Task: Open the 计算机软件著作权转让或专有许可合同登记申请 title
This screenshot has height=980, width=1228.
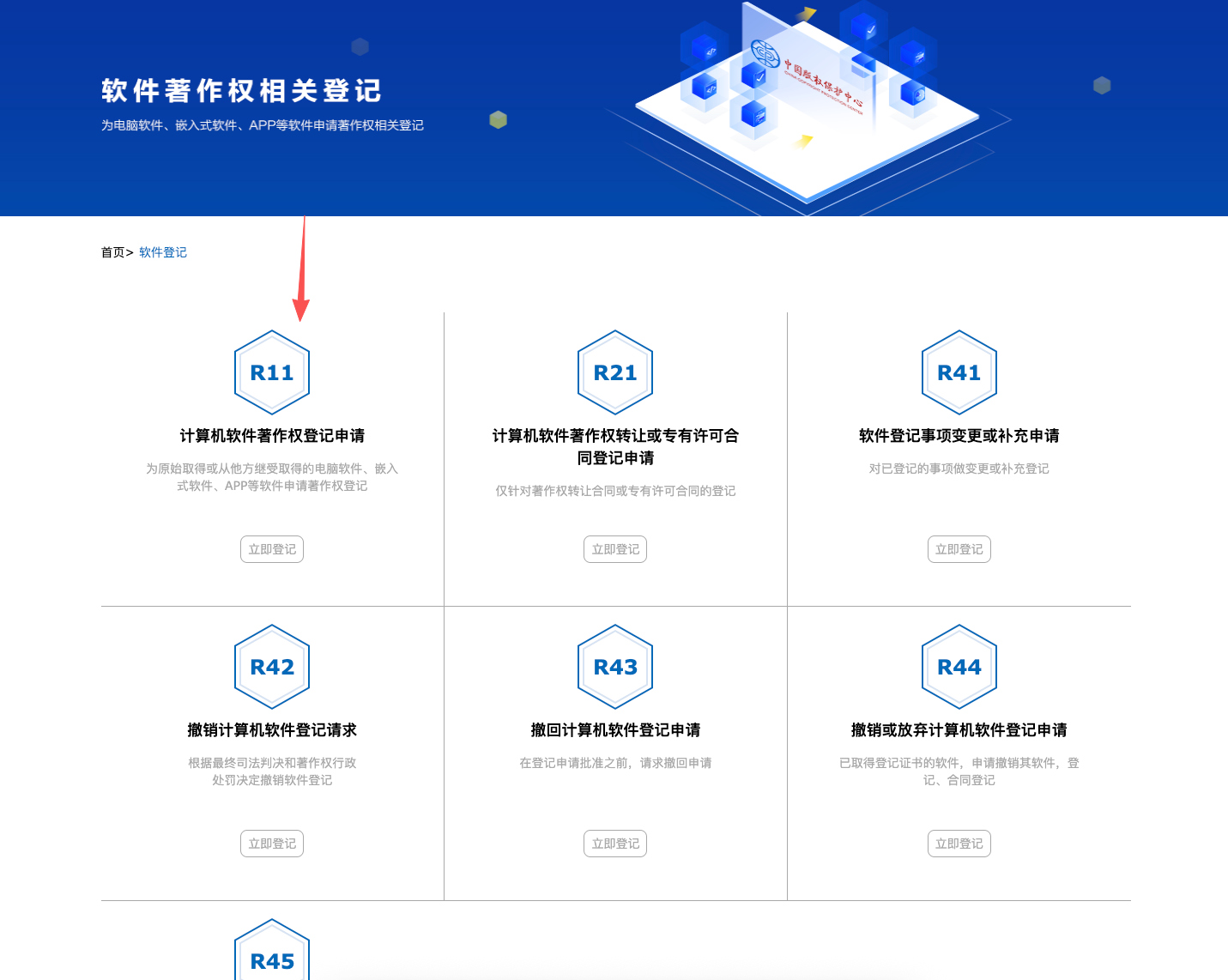Action: [x=615, y=446]
